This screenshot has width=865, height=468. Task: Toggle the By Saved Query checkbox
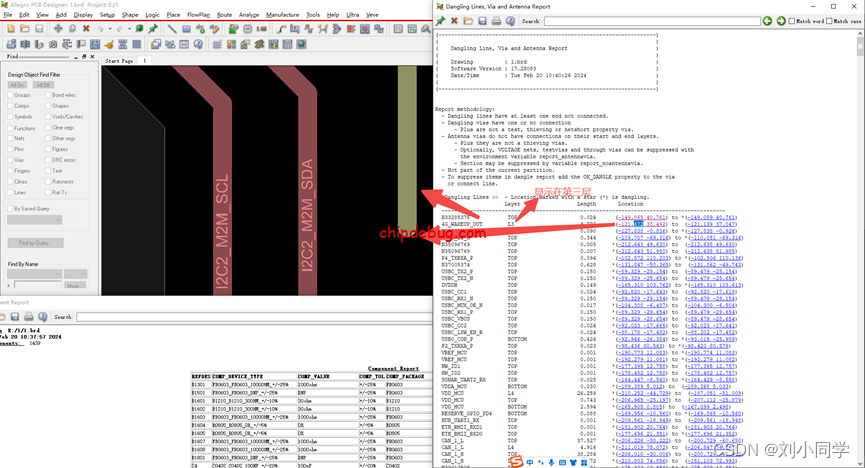click(x=10, y=209)
